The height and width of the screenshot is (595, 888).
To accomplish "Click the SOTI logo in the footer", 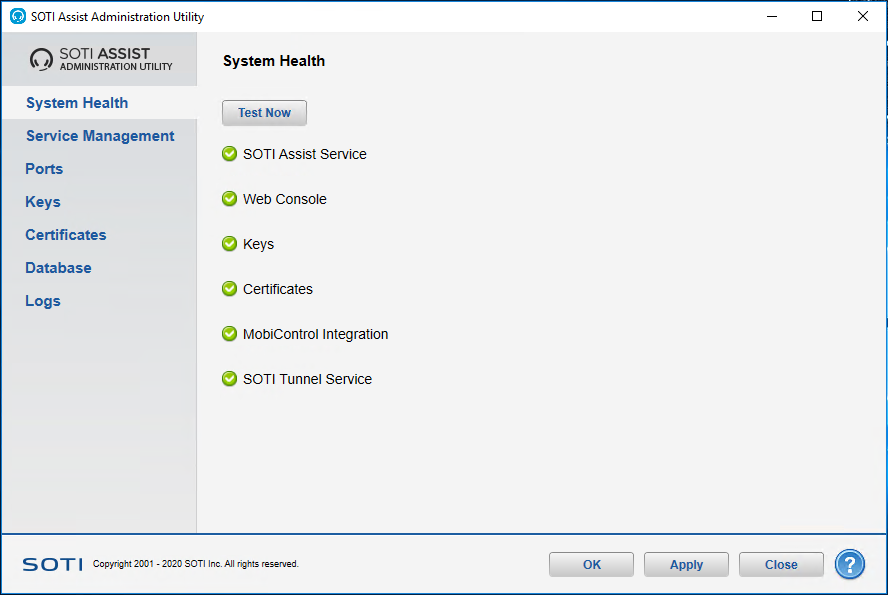I will pyautogui.click(x=52, y=564).
